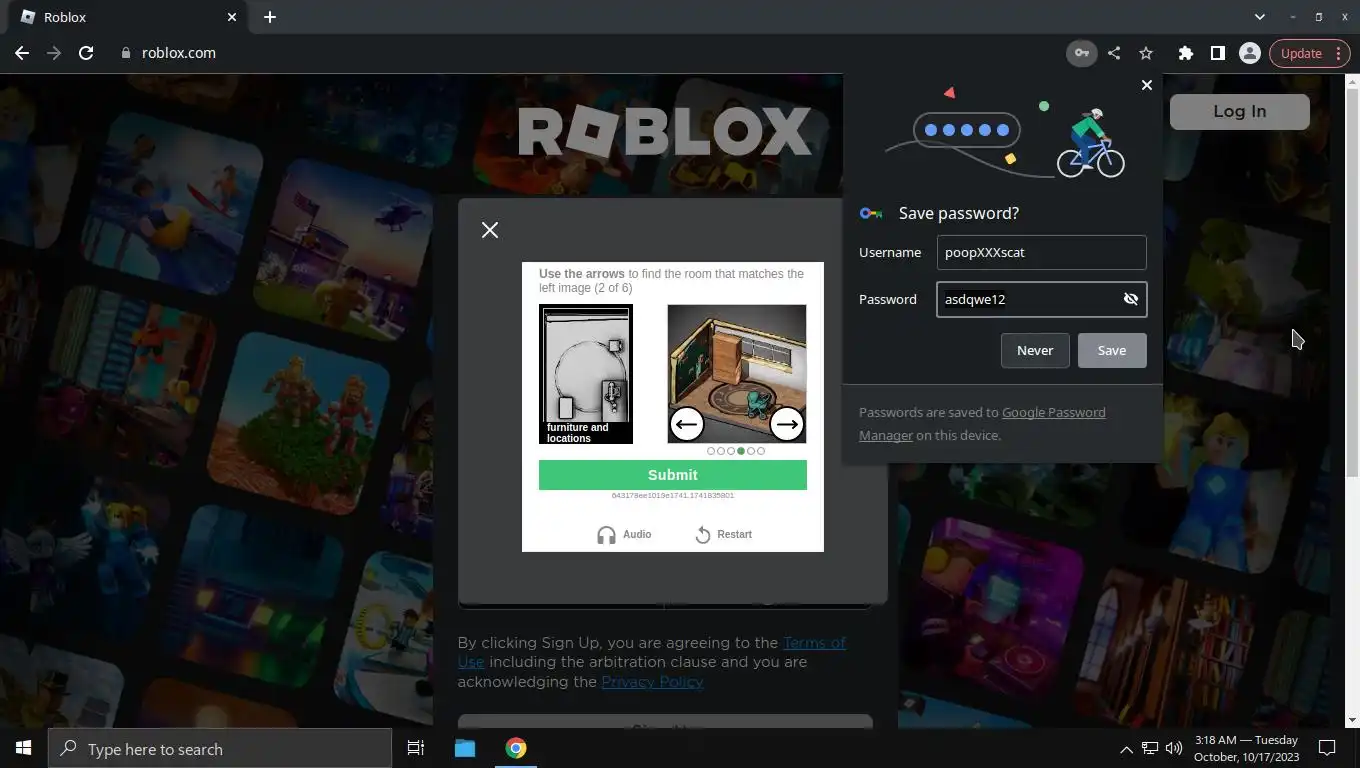Image resolution: width=1360 pixels, height=768 pixels.
Task: Select the last captcha page dot
Action: [x=761, y=451]
